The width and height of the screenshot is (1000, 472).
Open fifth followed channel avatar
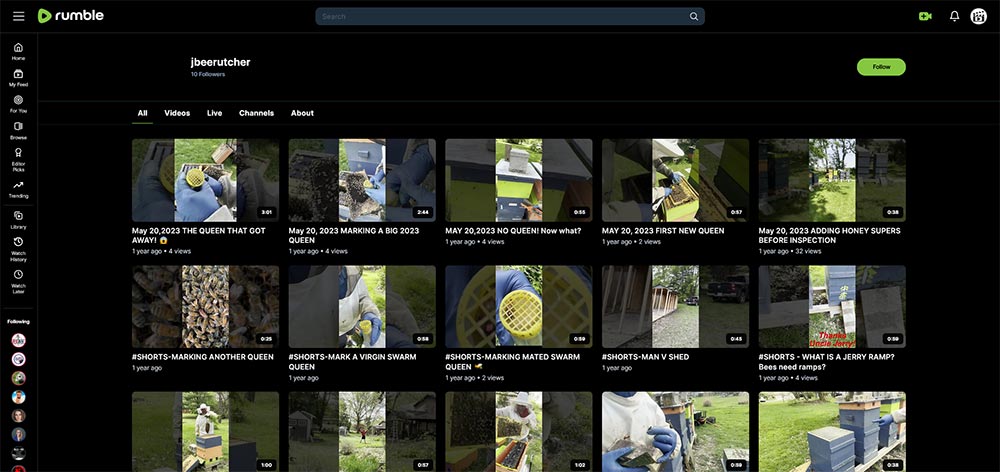[x=18, y=416]
